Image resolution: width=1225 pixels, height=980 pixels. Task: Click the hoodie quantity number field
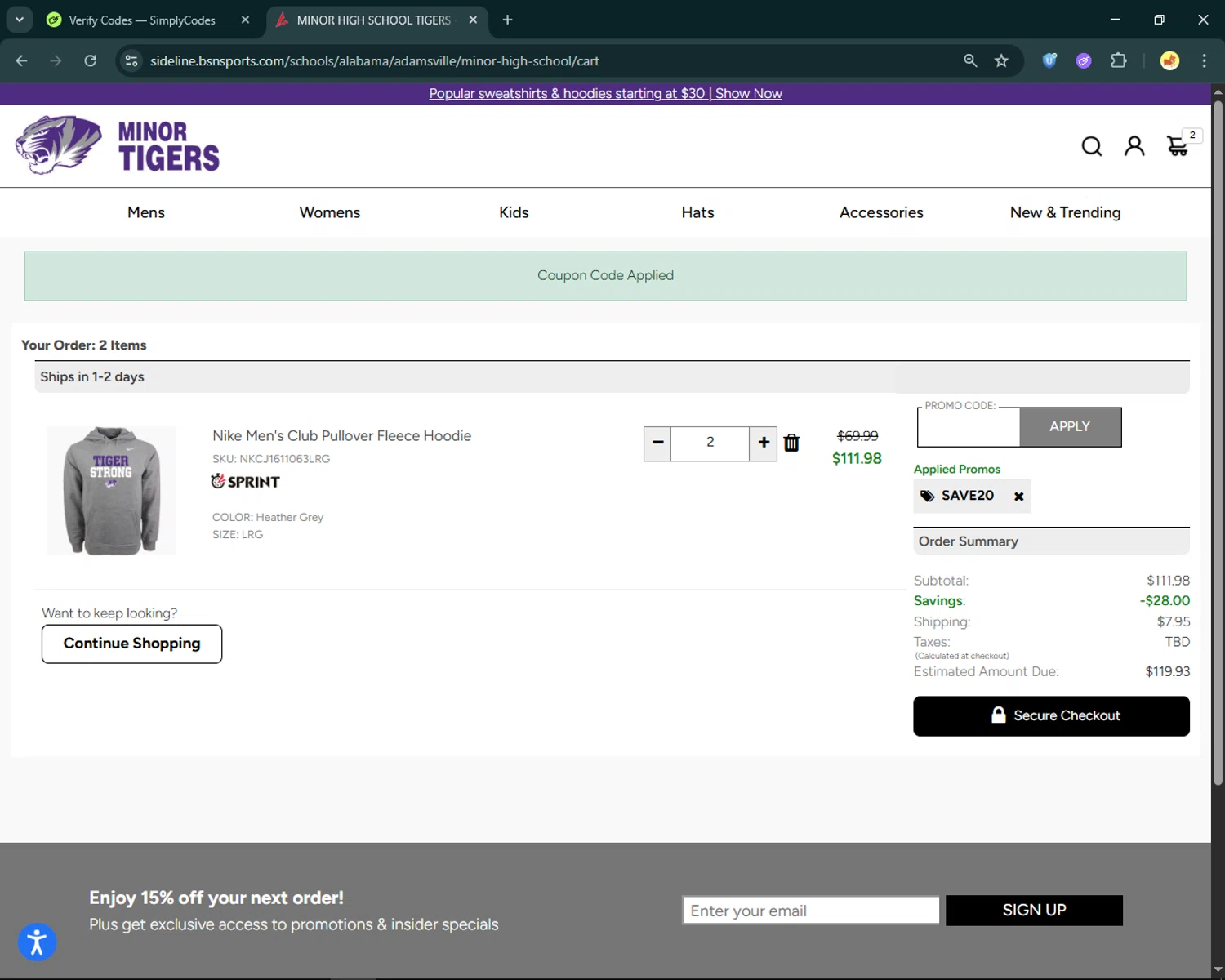click(x=710, y=443)
